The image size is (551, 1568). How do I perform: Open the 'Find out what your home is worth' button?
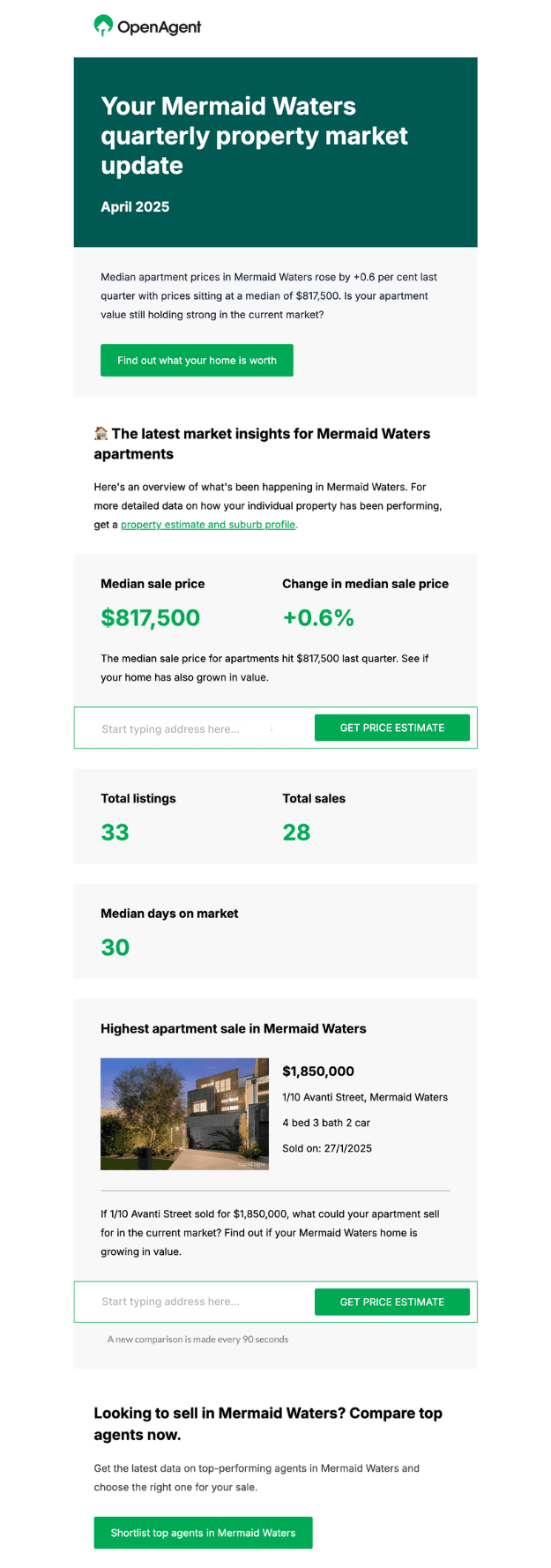[197, 361]
